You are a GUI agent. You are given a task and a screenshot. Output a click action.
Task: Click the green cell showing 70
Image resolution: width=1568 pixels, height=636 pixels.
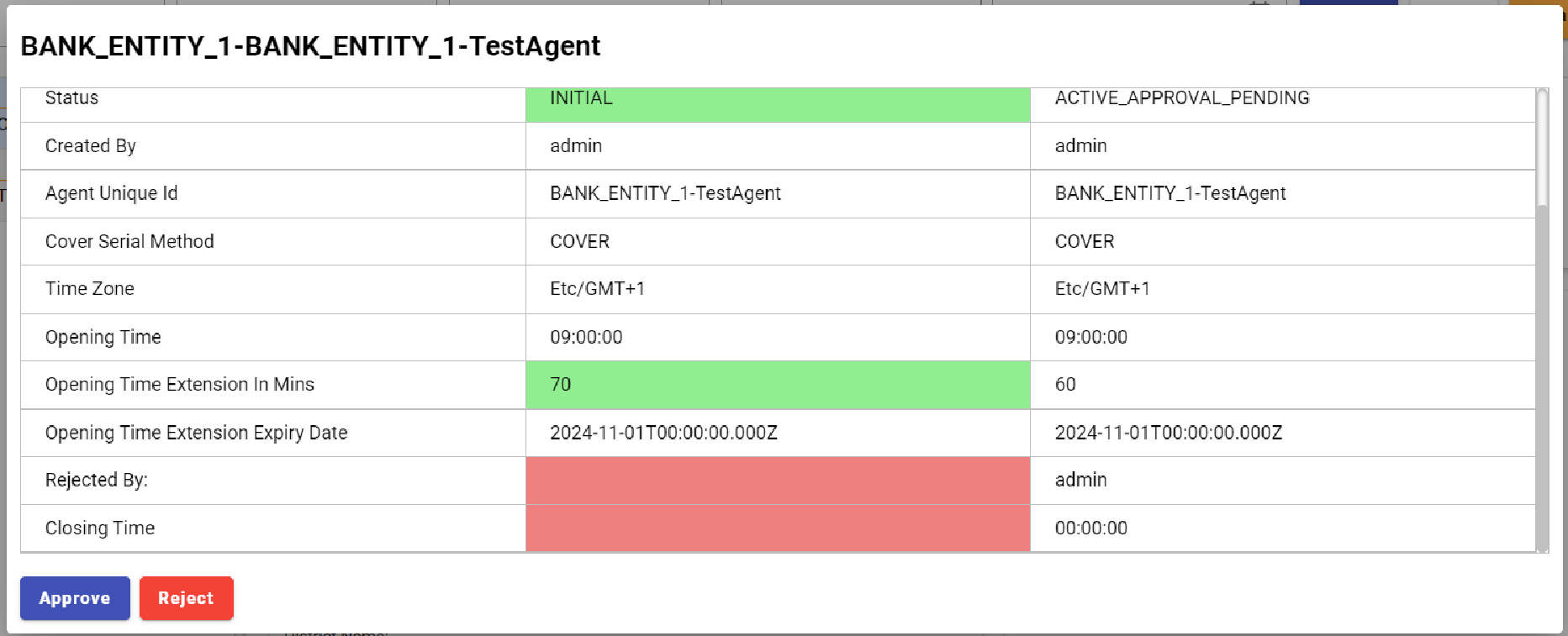pos(777,385)
